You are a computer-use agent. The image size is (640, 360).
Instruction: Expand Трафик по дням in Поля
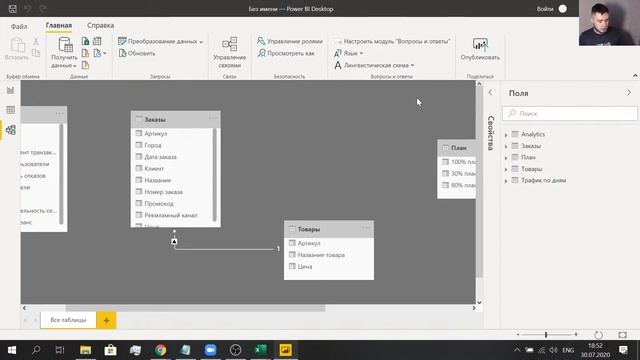coord(506,181)
